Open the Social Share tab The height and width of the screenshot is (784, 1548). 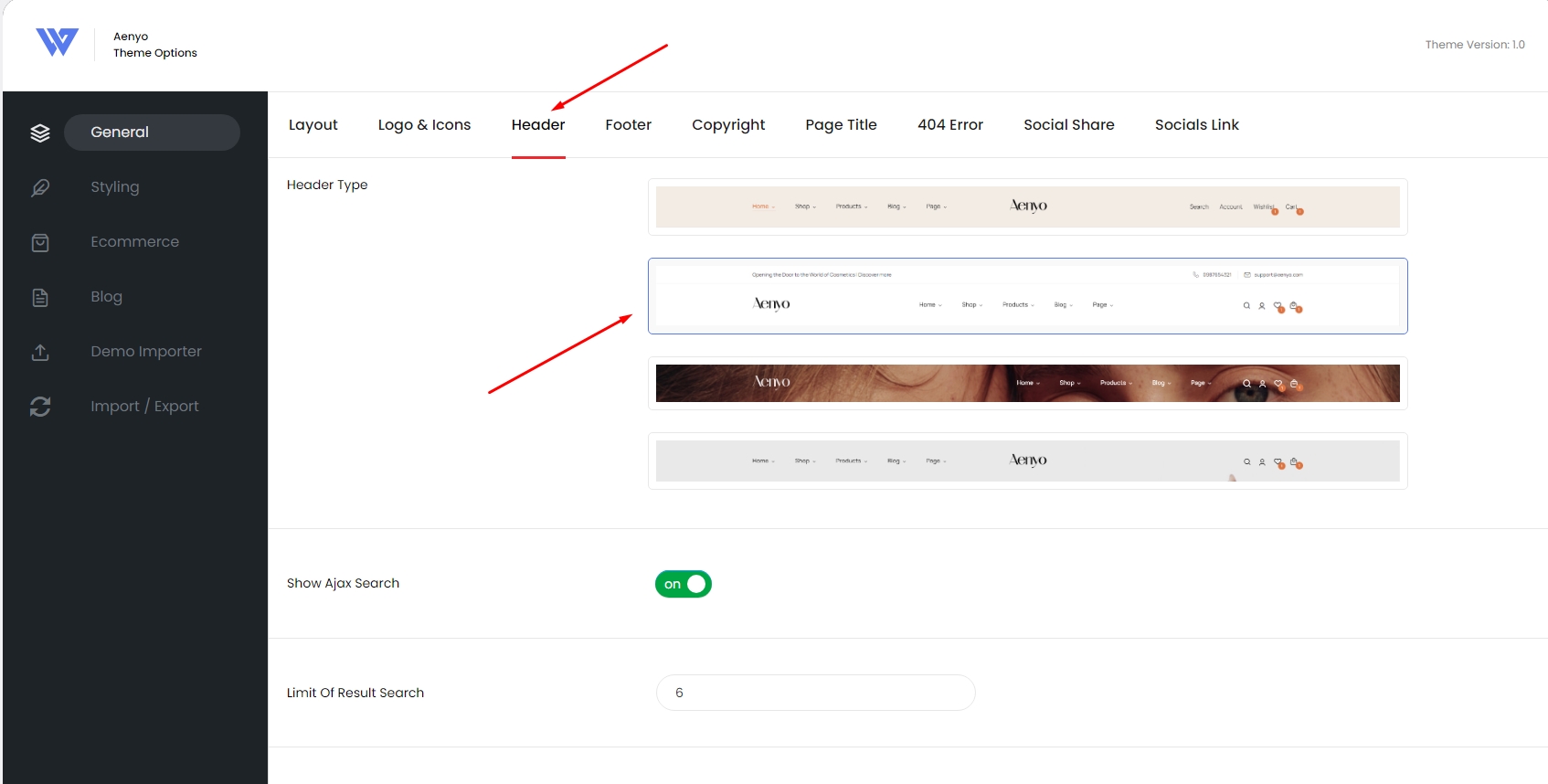tap(1069, 124)
